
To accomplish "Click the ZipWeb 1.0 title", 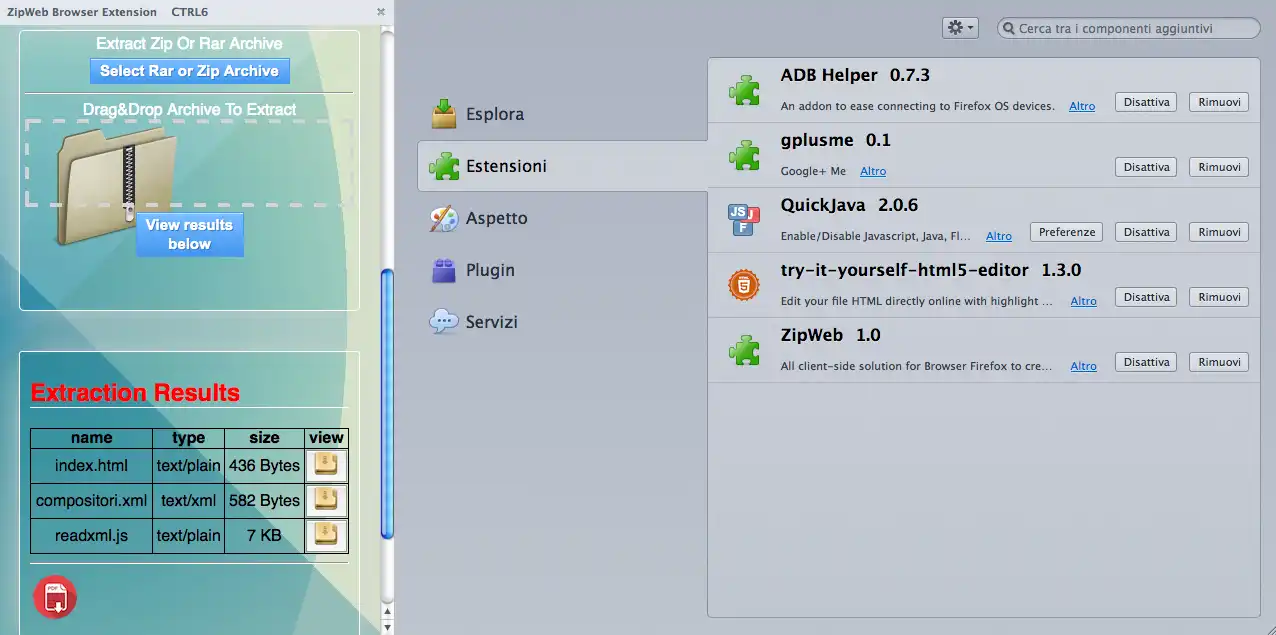I will [x=830, y=335].
